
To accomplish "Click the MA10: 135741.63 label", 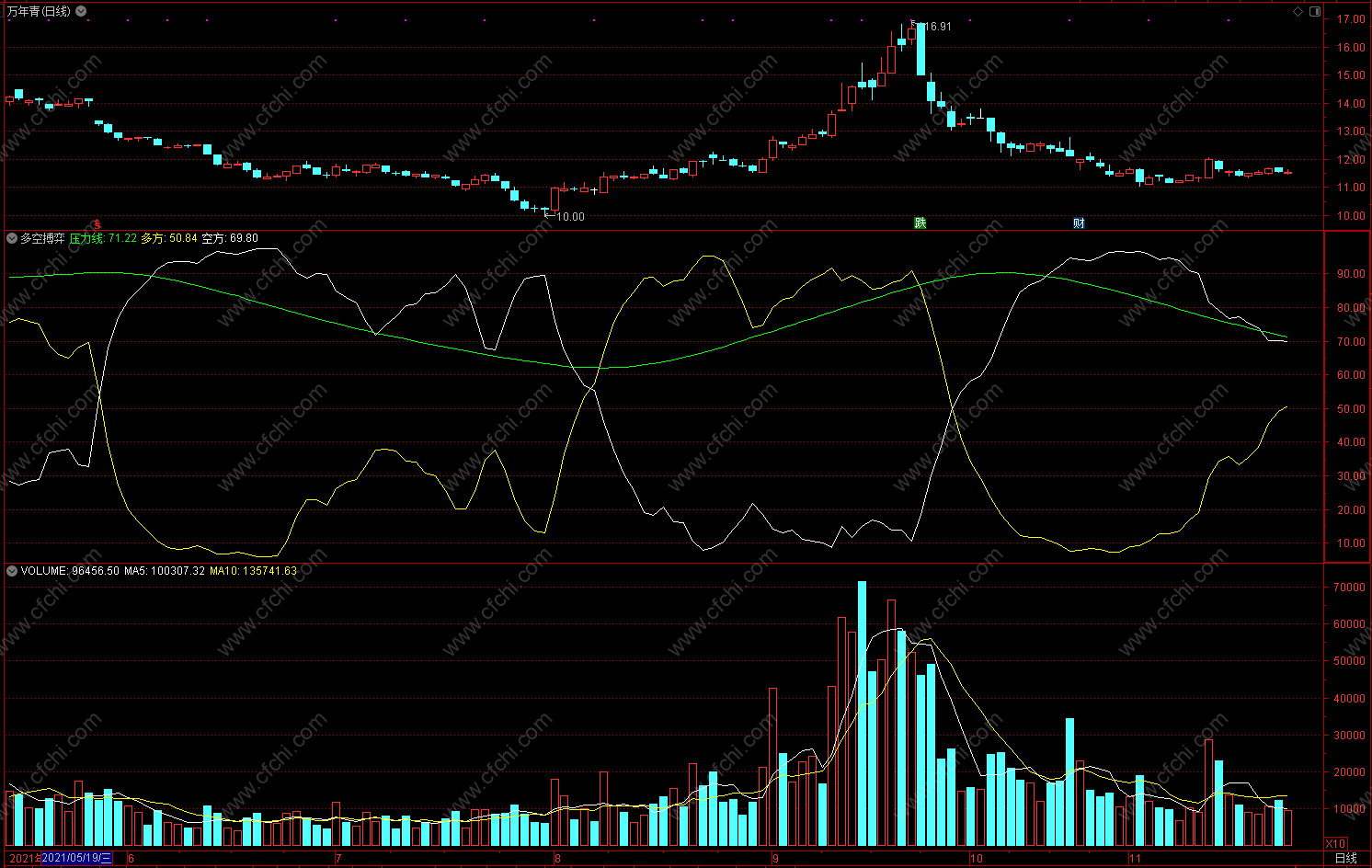I will 253,571.
